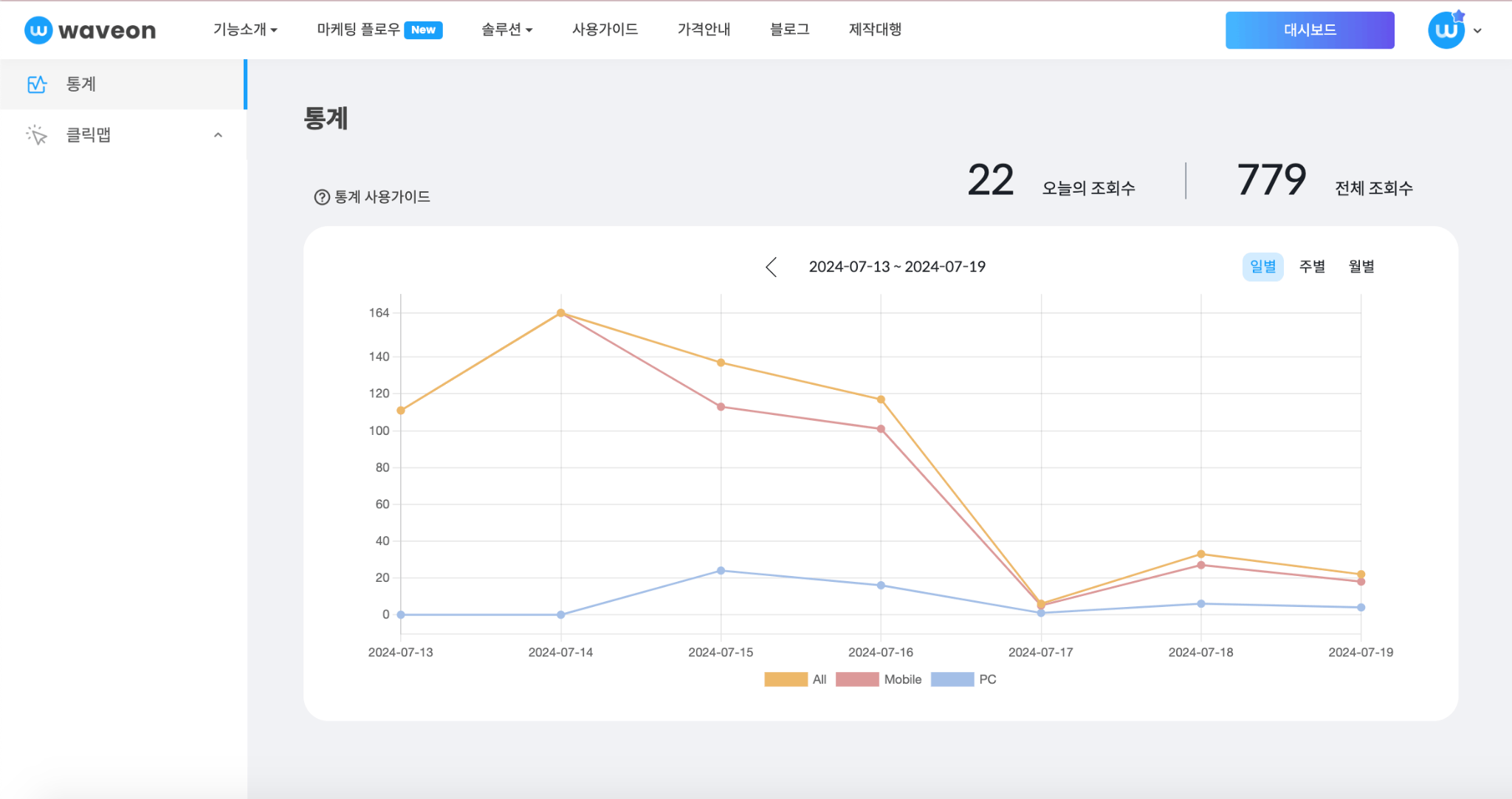The height and width of the screenshot is (799, 1512).
Task: Click the 164 y-axis label
Action: [379, 313]
